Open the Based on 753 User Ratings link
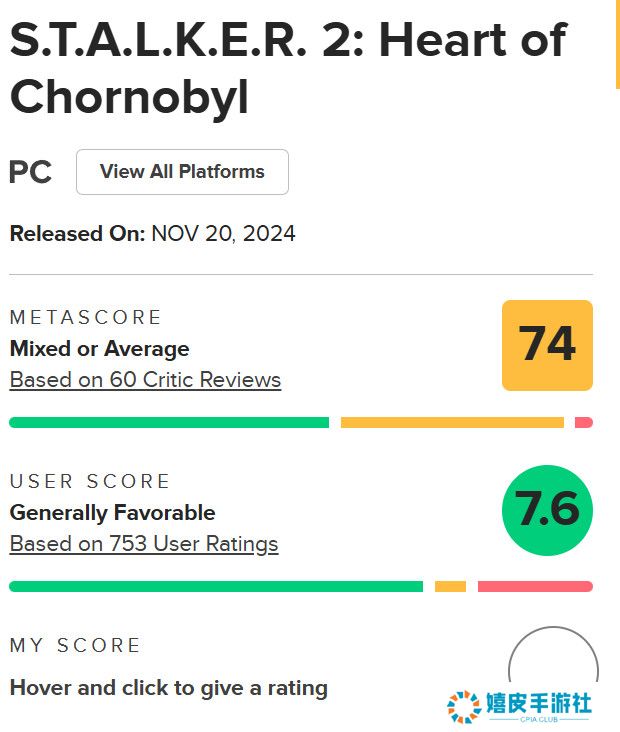Screen dimensions: 620x732 (144, 544)
